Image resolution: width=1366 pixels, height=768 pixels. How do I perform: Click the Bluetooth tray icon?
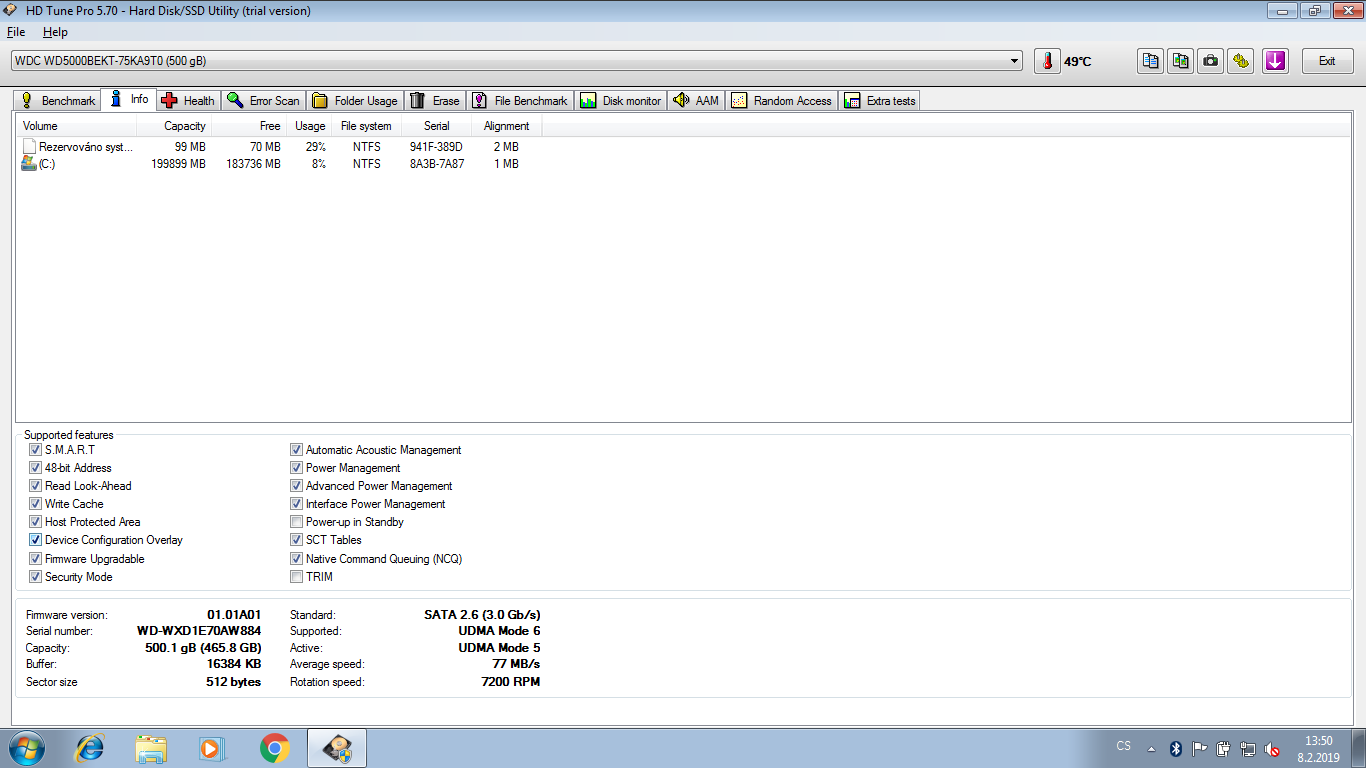[1176, 748]
